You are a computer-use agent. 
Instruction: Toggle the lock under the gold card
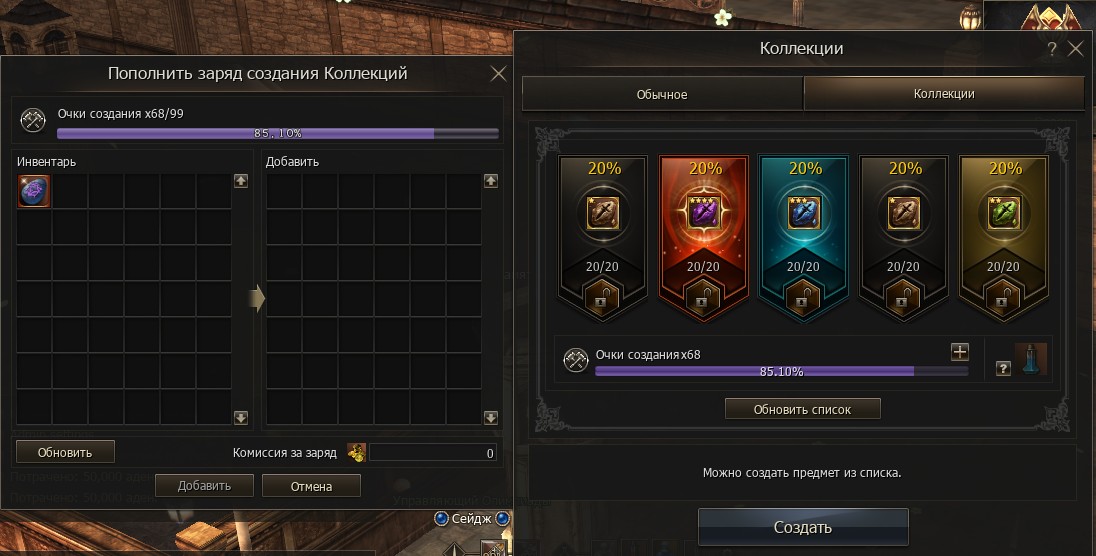pos(1004,296)
